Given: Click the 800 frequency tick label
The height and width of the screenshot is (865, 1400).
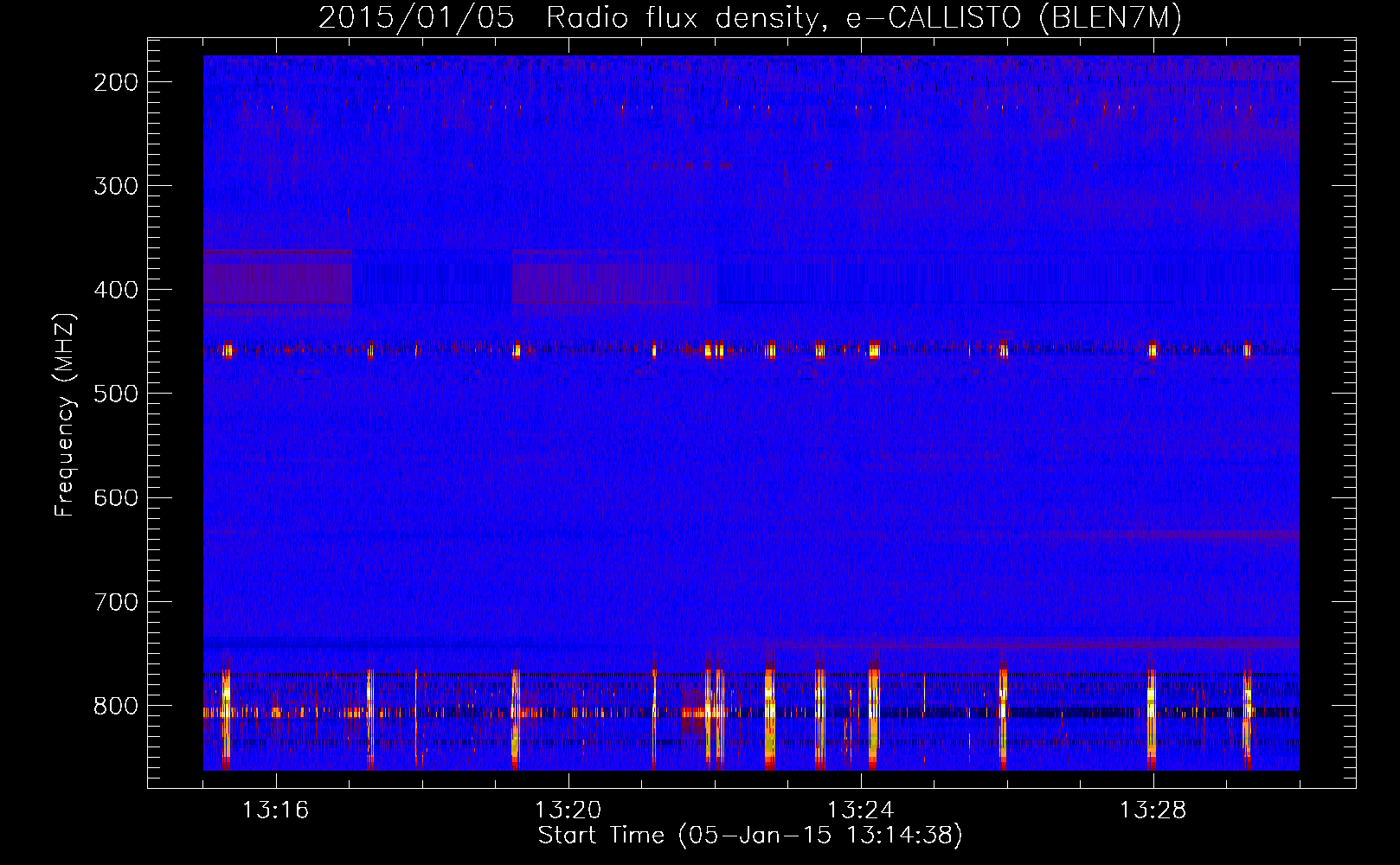Looking at the screenshot, I should 116,706.
